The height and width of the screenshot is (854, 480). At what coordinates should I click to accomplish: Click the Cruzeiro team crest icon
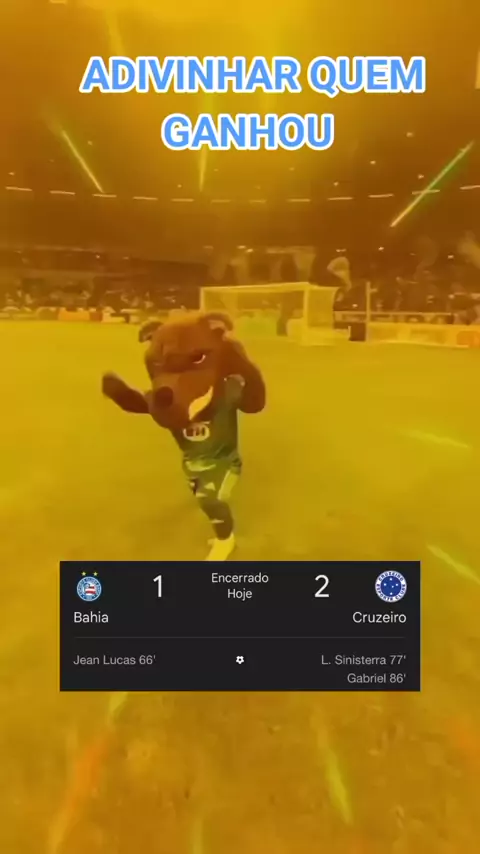pyautogui.click(x=391, y=586)
